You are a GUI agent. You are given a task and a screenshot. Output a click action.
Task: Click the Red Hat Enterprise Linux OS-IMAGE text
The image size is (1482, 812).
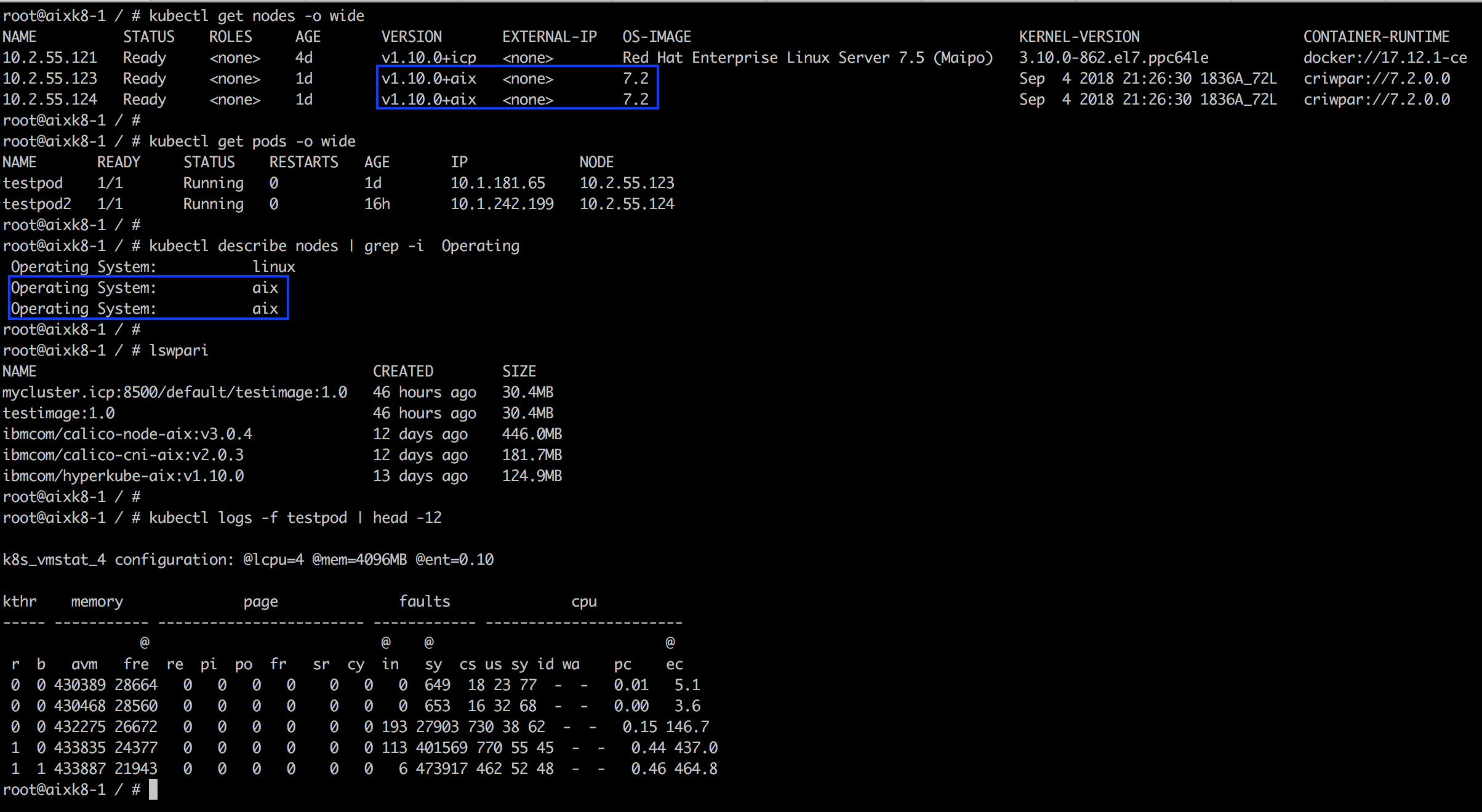coord(807,58)
